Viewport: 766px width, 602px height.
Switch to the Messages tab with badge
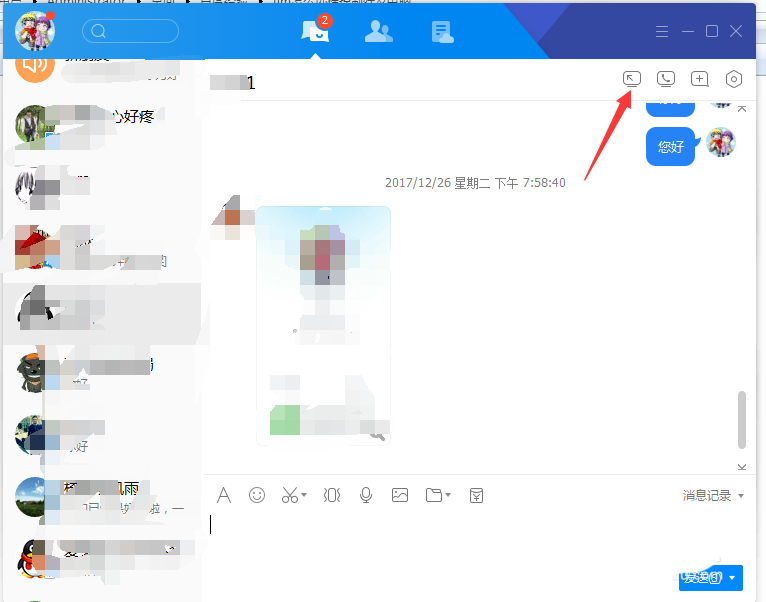click(x=316, y=32)
